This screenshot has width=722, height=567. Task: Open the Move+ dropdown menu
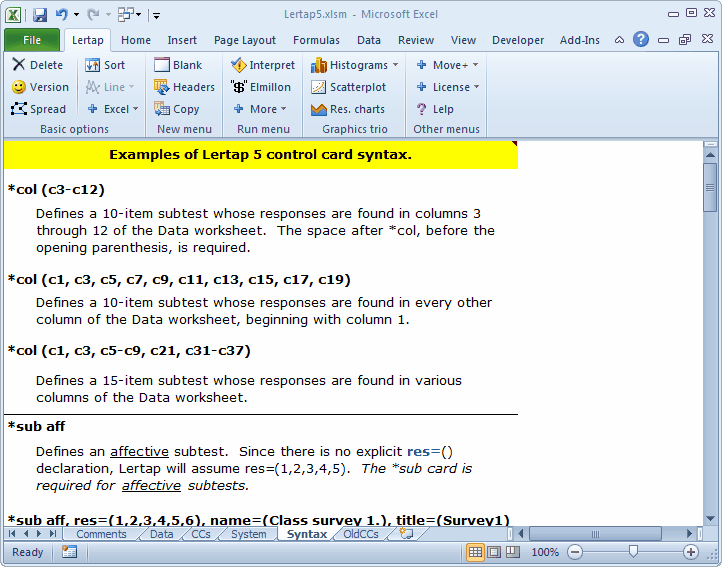click(476, 65)
